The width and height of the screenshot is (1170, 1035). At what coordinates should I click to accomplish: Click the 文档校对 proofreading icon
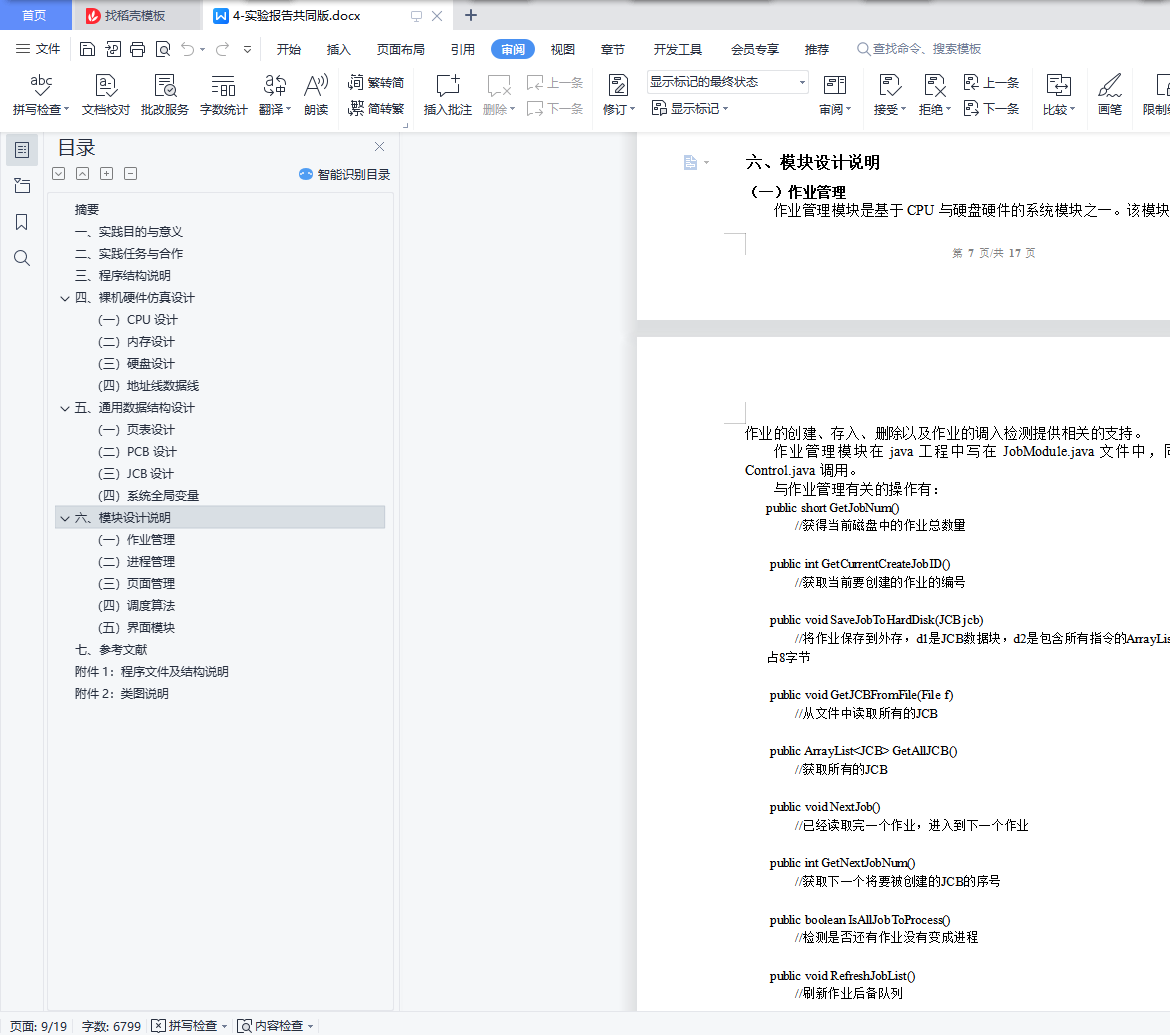coord(105,94)
